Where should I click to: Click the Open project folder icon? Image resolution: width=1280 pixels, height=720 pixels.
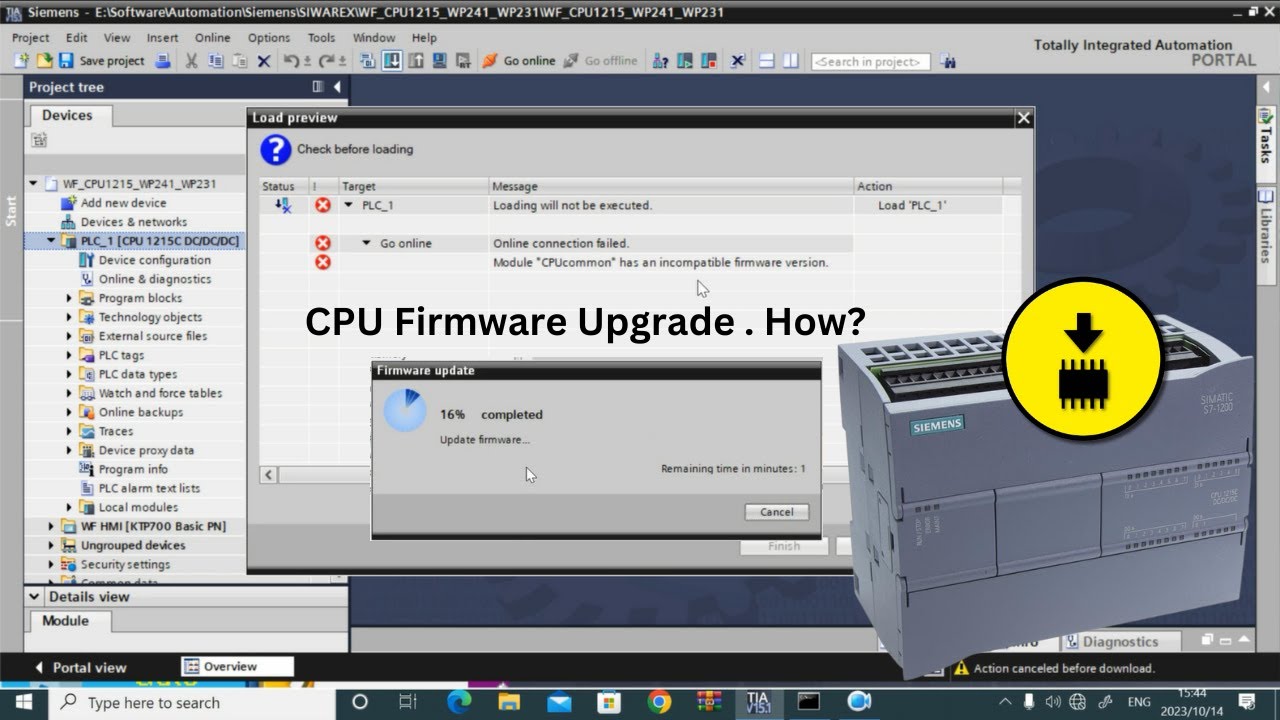(44, 61)
